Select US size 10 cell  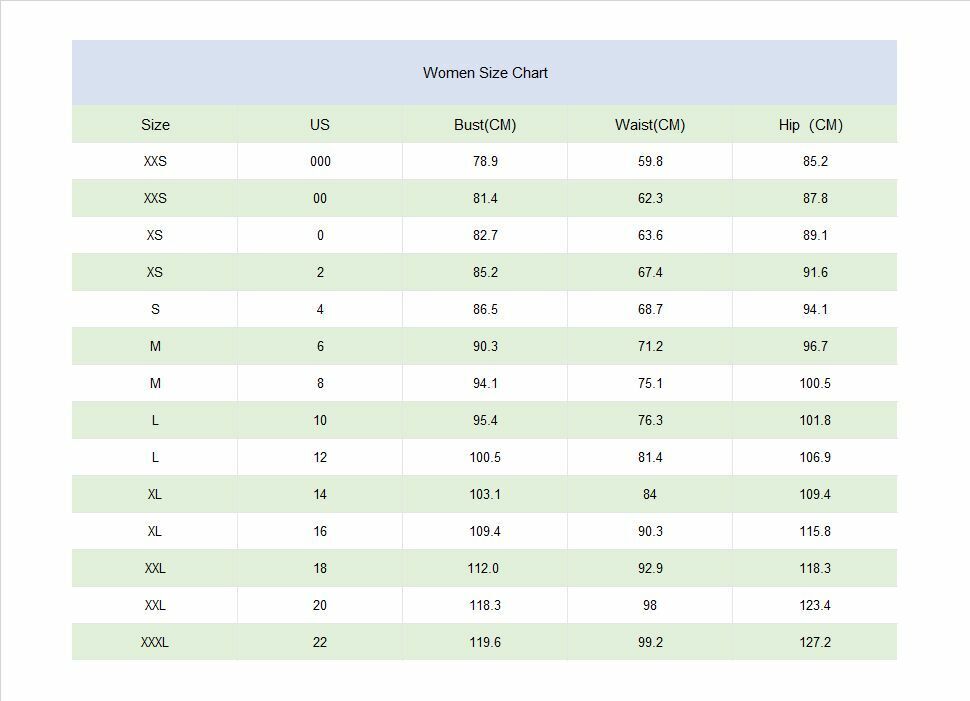(x=320, y=421)
